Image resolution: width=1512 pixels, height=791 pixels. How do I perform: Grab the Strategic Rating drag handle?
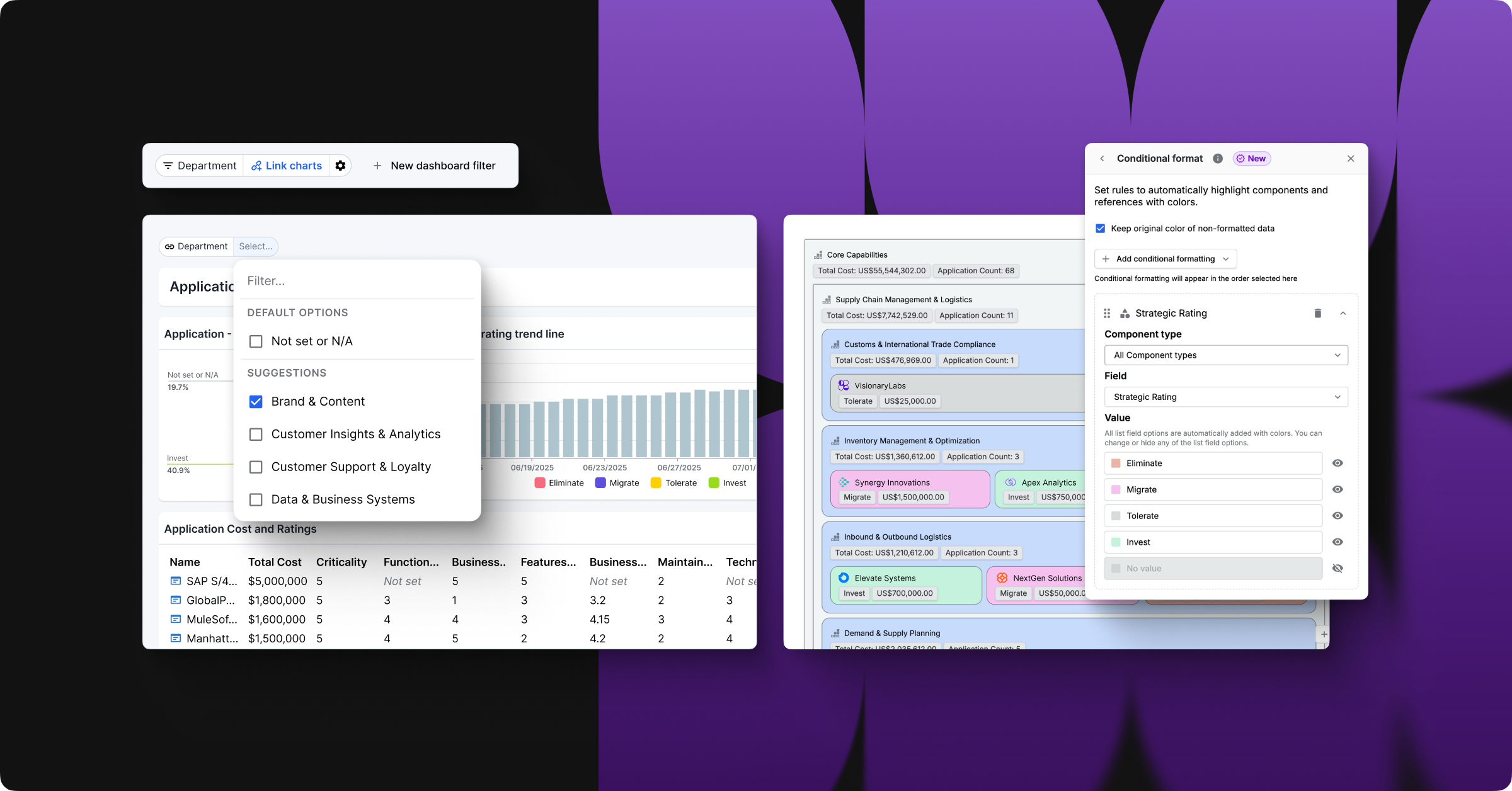point(1107,313)
